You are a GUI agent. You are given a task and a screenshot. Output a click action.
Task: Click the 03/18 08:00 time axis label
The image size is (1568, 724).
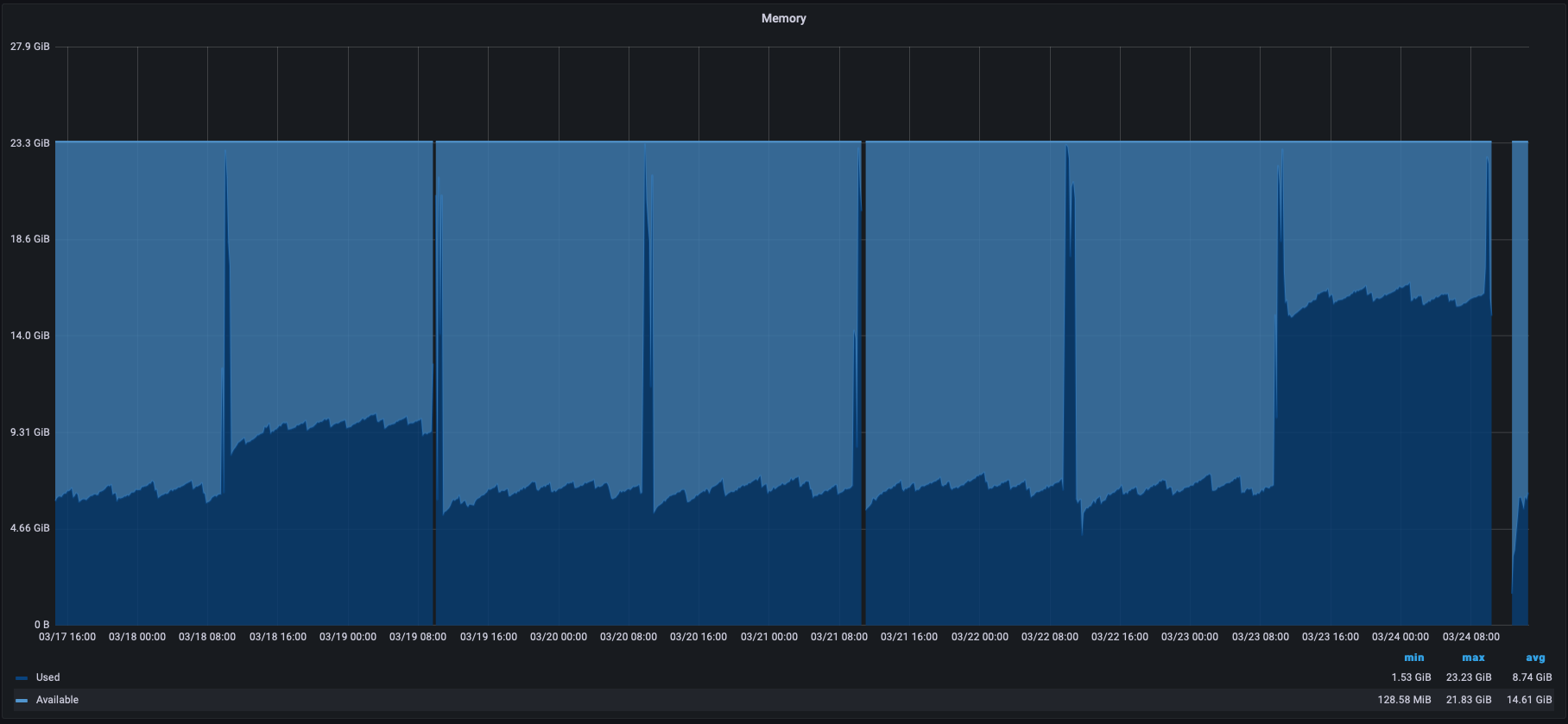coord(207,637)
